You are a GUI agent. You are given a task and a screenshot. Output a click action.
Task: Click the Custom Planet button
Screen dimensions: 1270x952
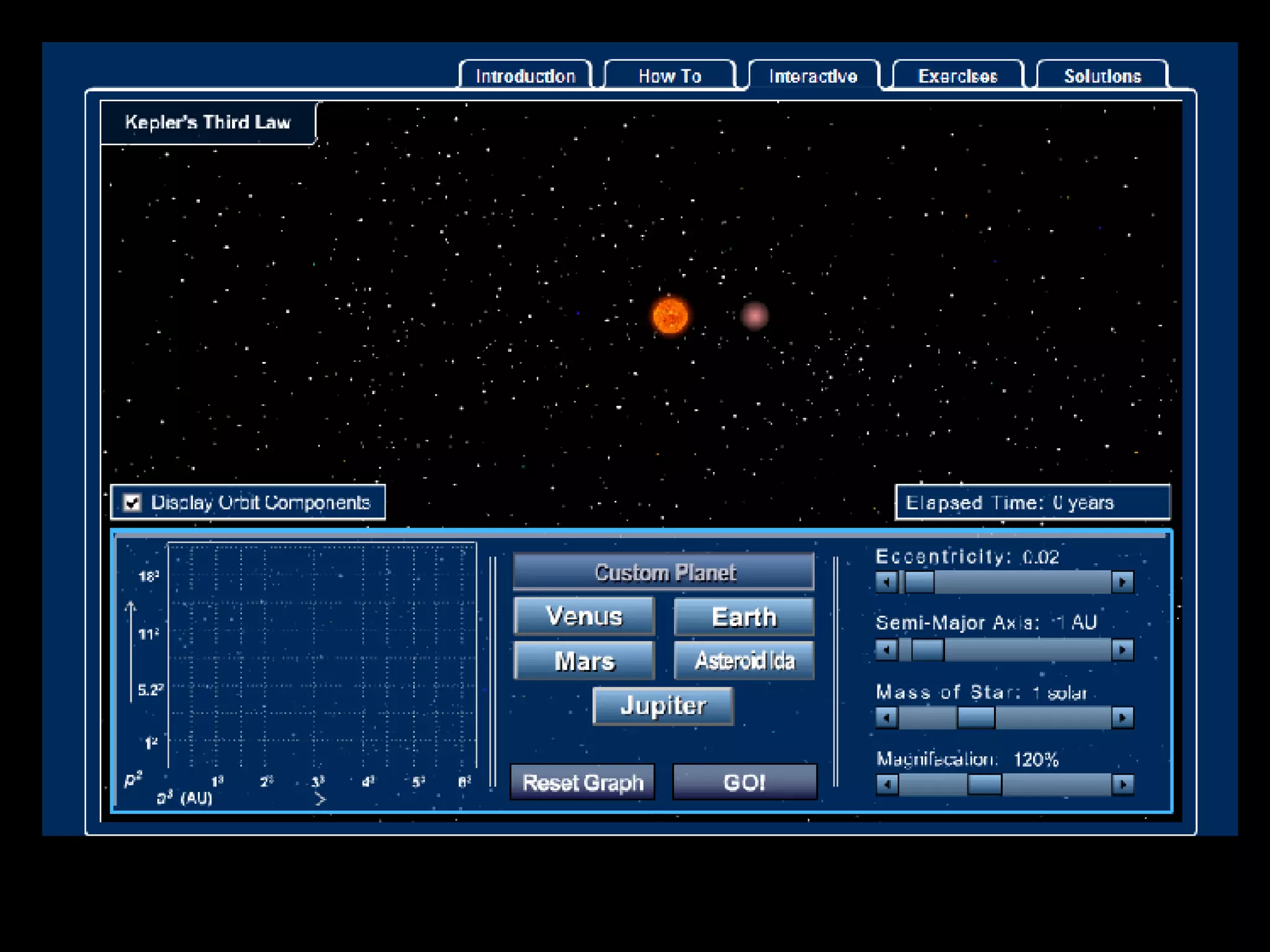click(664, 572)
